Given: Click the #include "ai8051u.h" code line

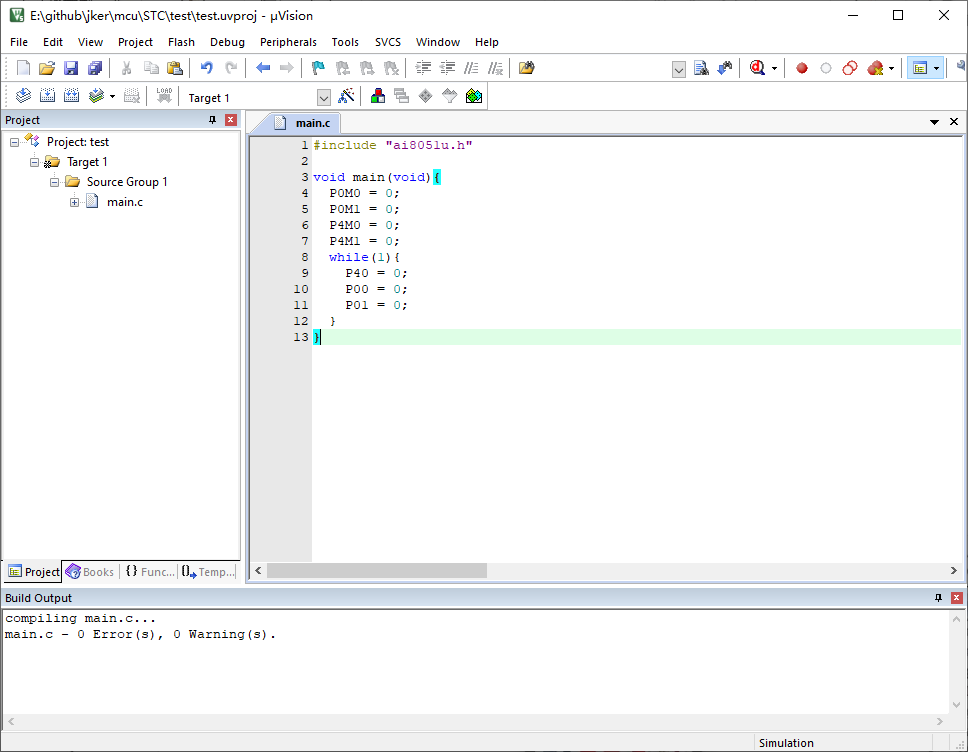Looking at the screenshot, I should pos(393,145).
